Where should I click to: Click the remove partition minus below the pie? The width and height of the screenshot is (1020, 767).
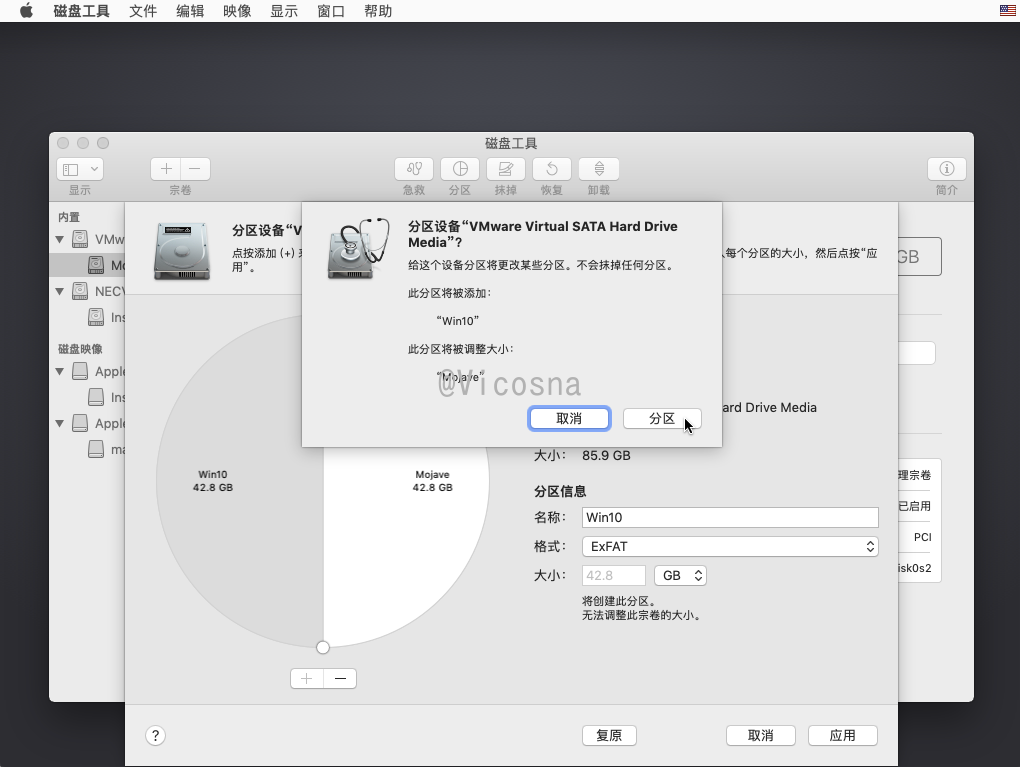click(340, 679)
